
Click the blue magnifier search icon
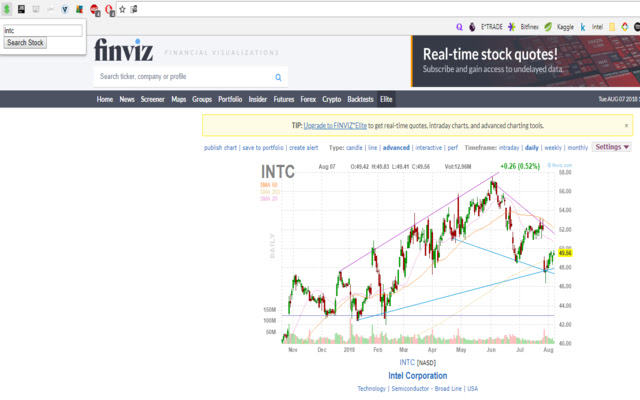(x=278, y=77)
